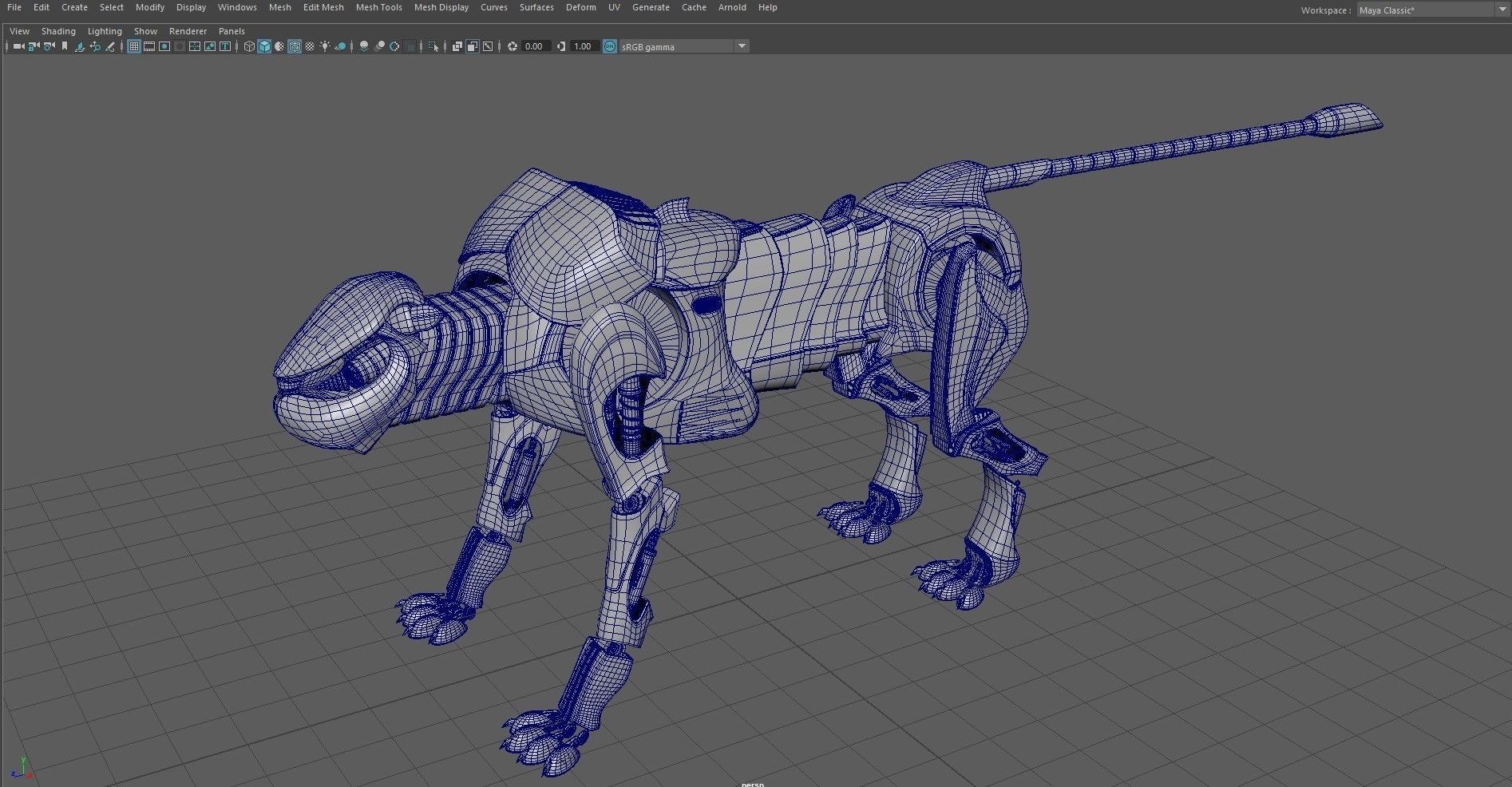
Task: Click the Gamma value field 1.00
Action: pos(584,46)
